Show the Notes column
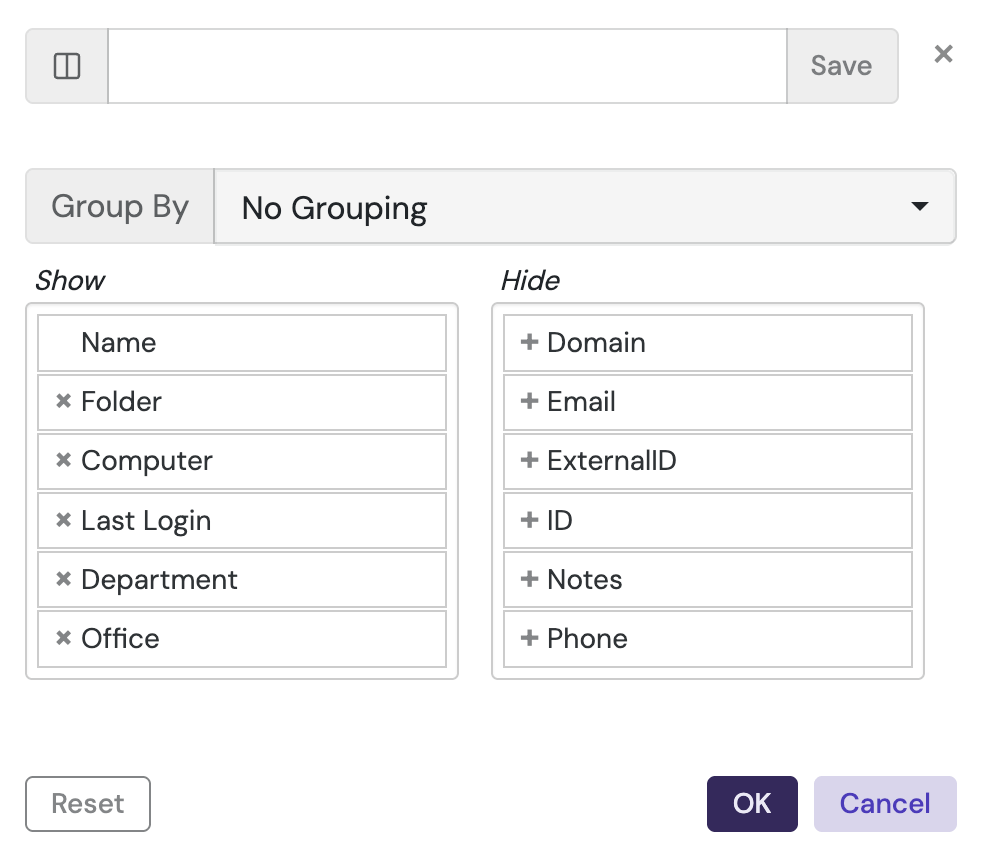This screenshot has height=856, width=982. pyautogui.click(x=529, y=579)
